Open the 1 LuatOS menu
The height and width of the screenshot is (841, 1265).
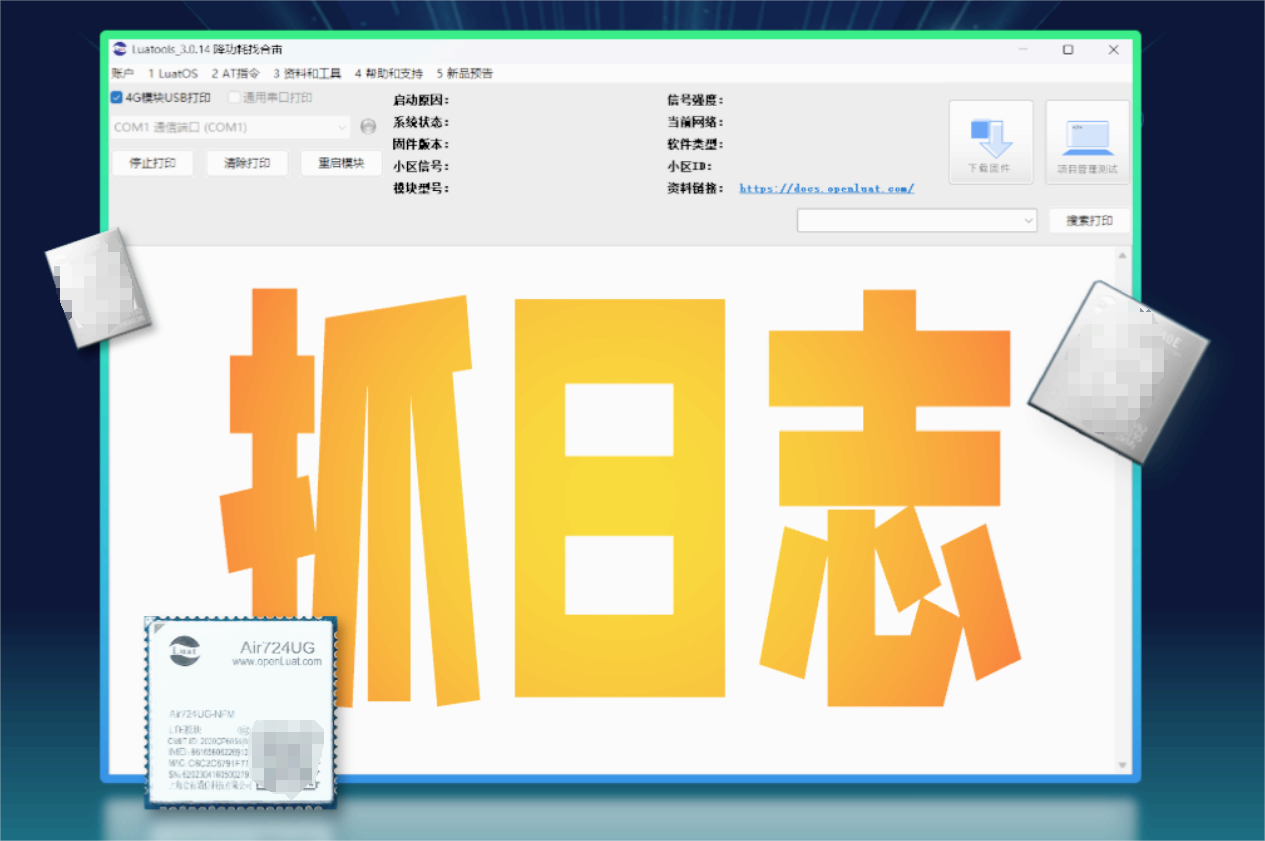coord(172,74)
